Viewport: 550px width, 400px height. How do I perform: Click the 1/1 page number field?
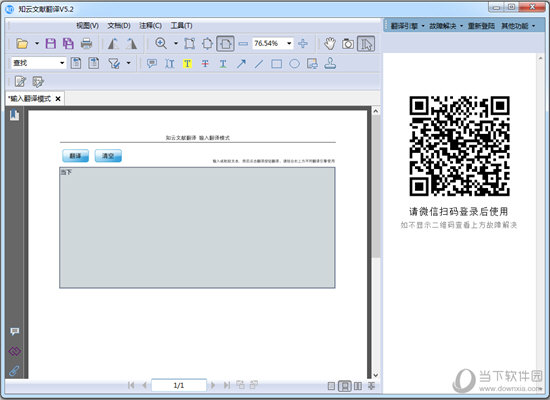coord(179,386)
